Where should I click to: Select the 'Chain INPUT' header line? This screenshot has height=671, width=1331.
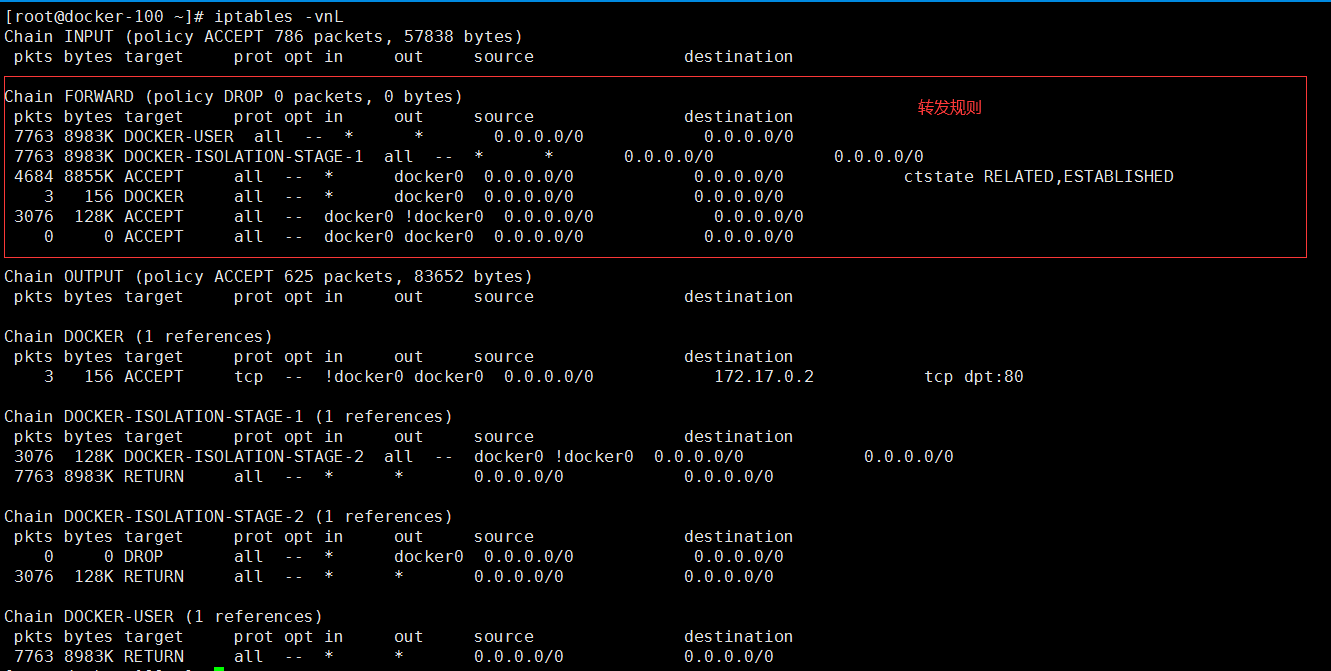tap(264, 37)
